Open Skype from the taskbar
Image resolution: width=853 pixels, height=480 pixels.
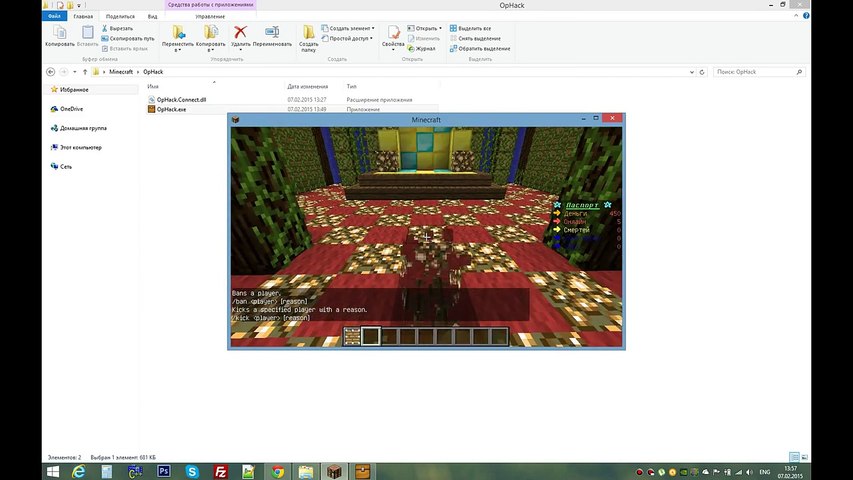192,472
